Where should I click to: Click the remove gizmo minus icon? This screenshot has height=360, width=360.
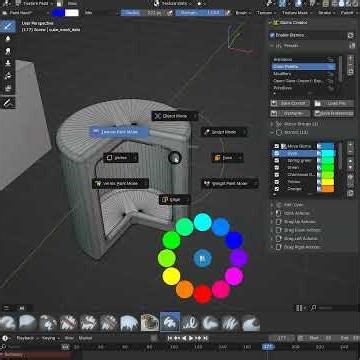coord(351,153)
